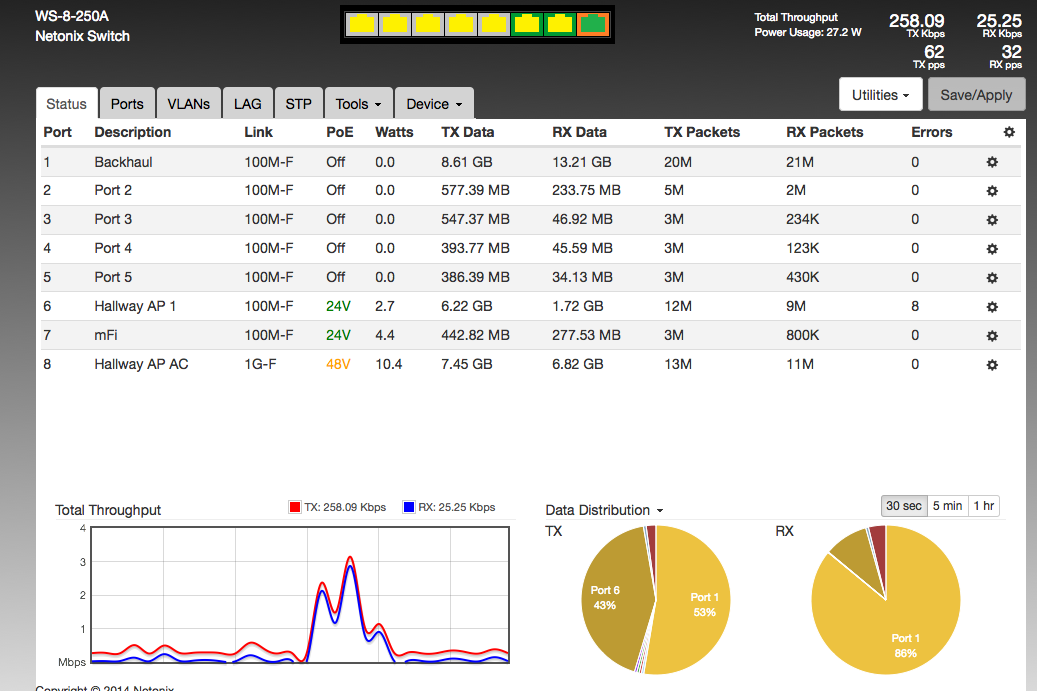Click the first yellow port icon in header

[x=361, y=24]
